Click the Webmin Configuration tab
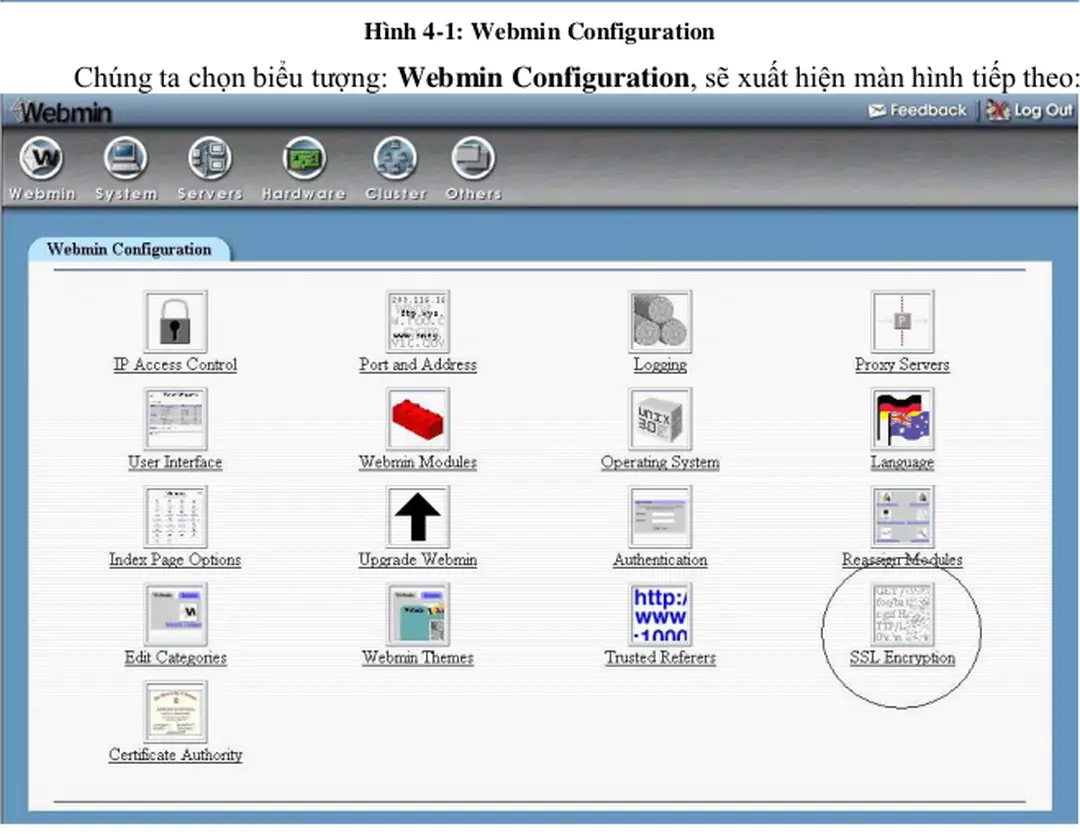The width and height of the screenshot is (1080, 834). coord(129,249)
